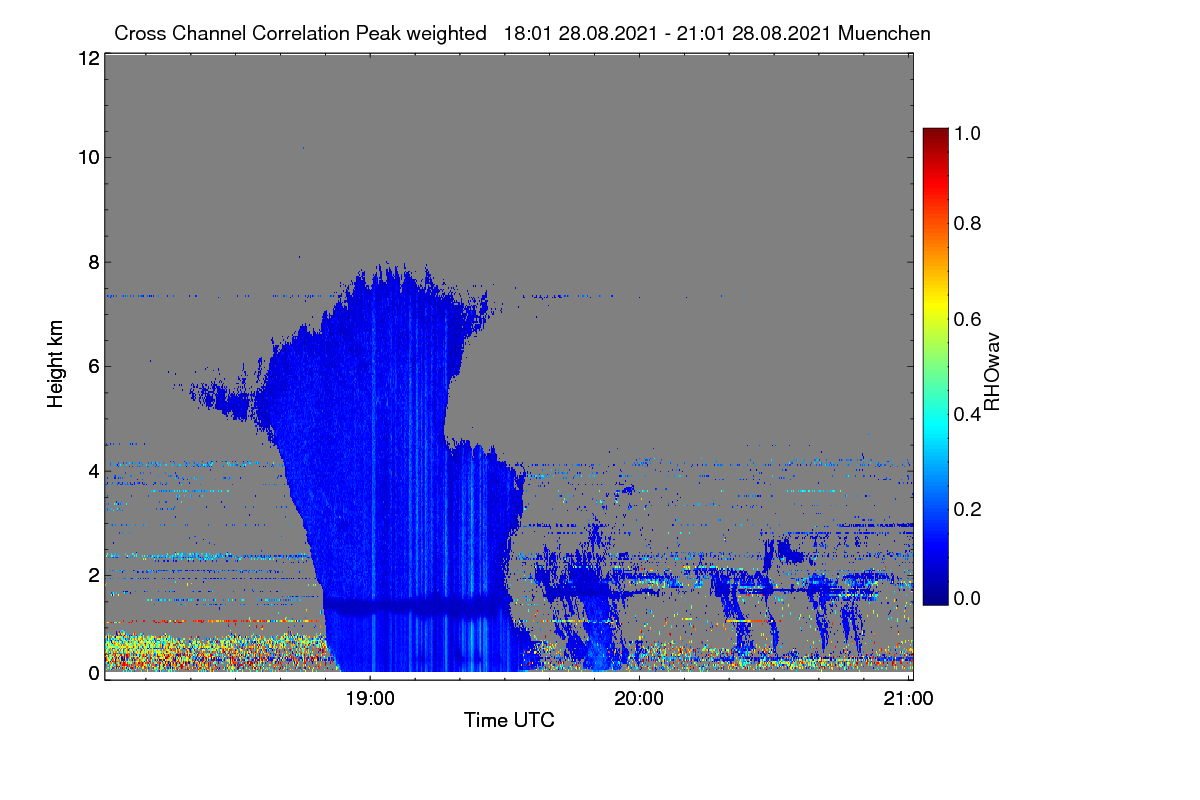Click the '0.2' colorbar tick label
Image resolution: width=1200 pixels, height=800 pixels.
pos(967,509)
